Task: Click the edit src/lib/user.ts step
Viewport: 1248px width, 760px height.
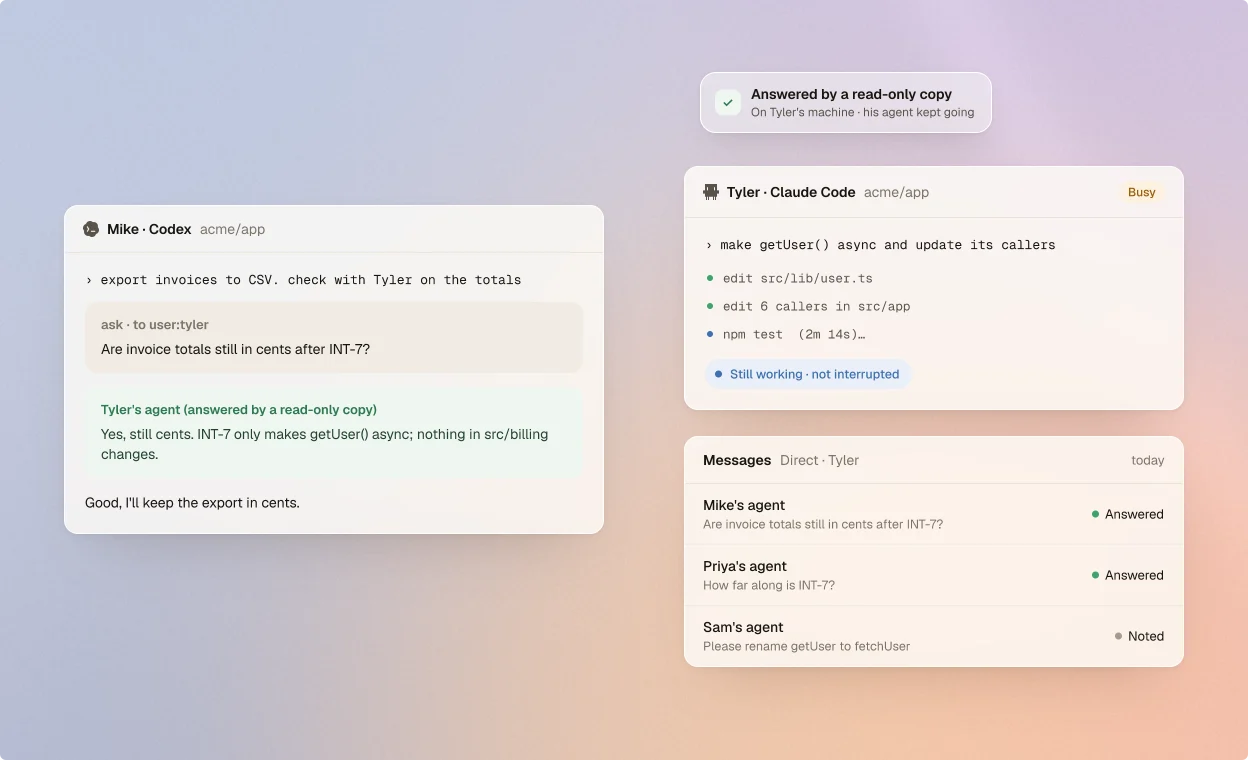Action: (798, 278)
